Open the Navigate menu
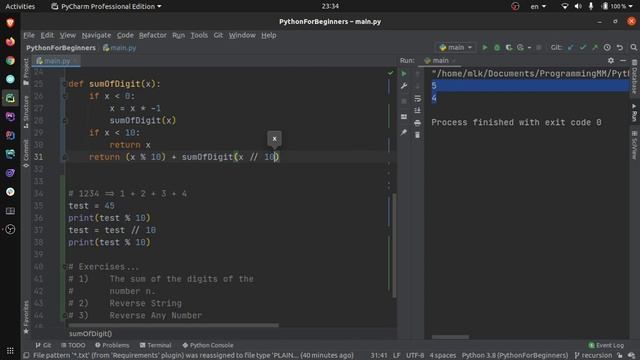The width and height of the screenshot is (640, 360). 96,35
